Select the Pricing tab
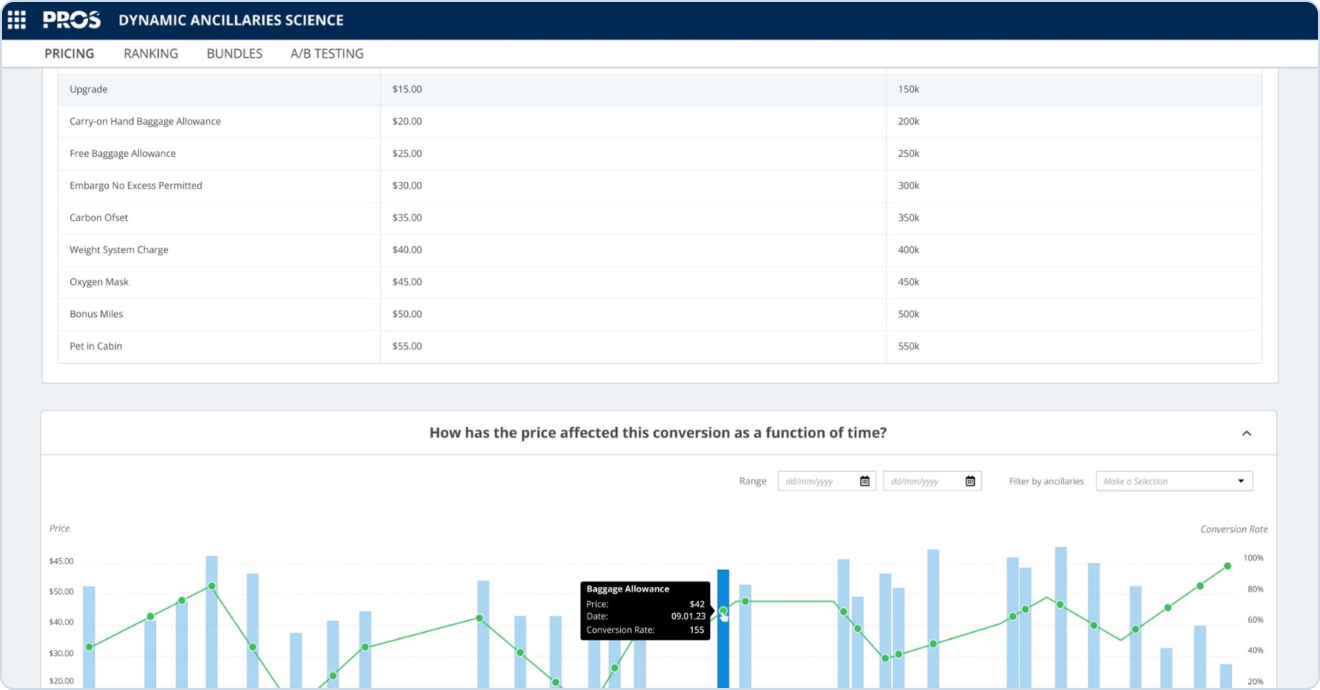1320x690 pixels. (x=70, y=54)
